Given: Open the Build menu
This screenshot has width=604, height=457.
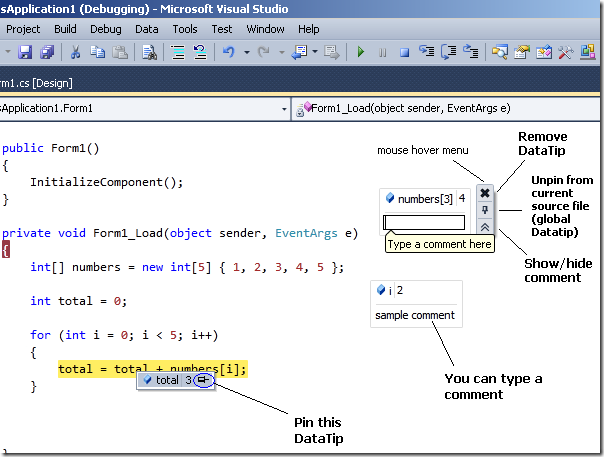Looking at the screenshot, I should [x=65, y=29].
